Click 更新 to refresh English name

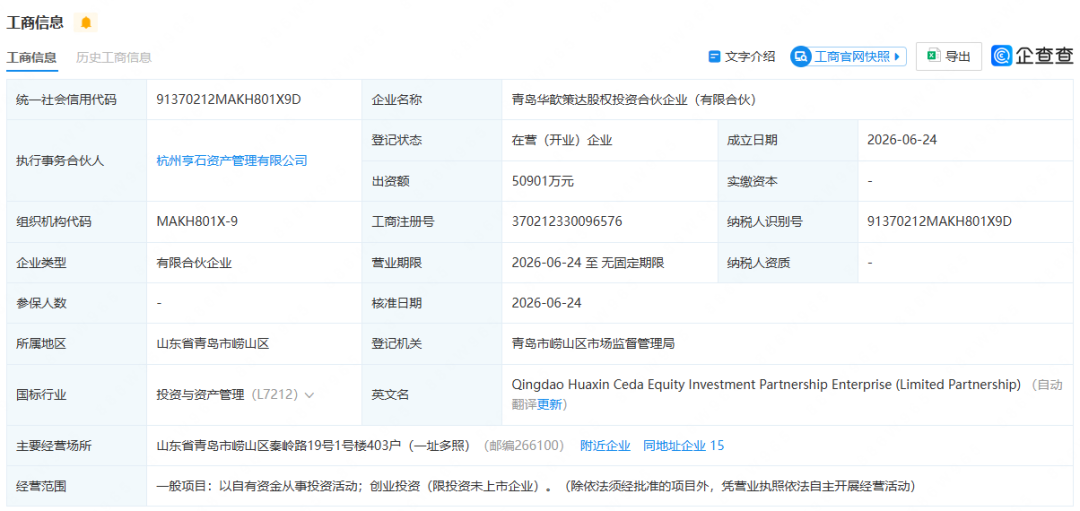(x=549, y=405)
